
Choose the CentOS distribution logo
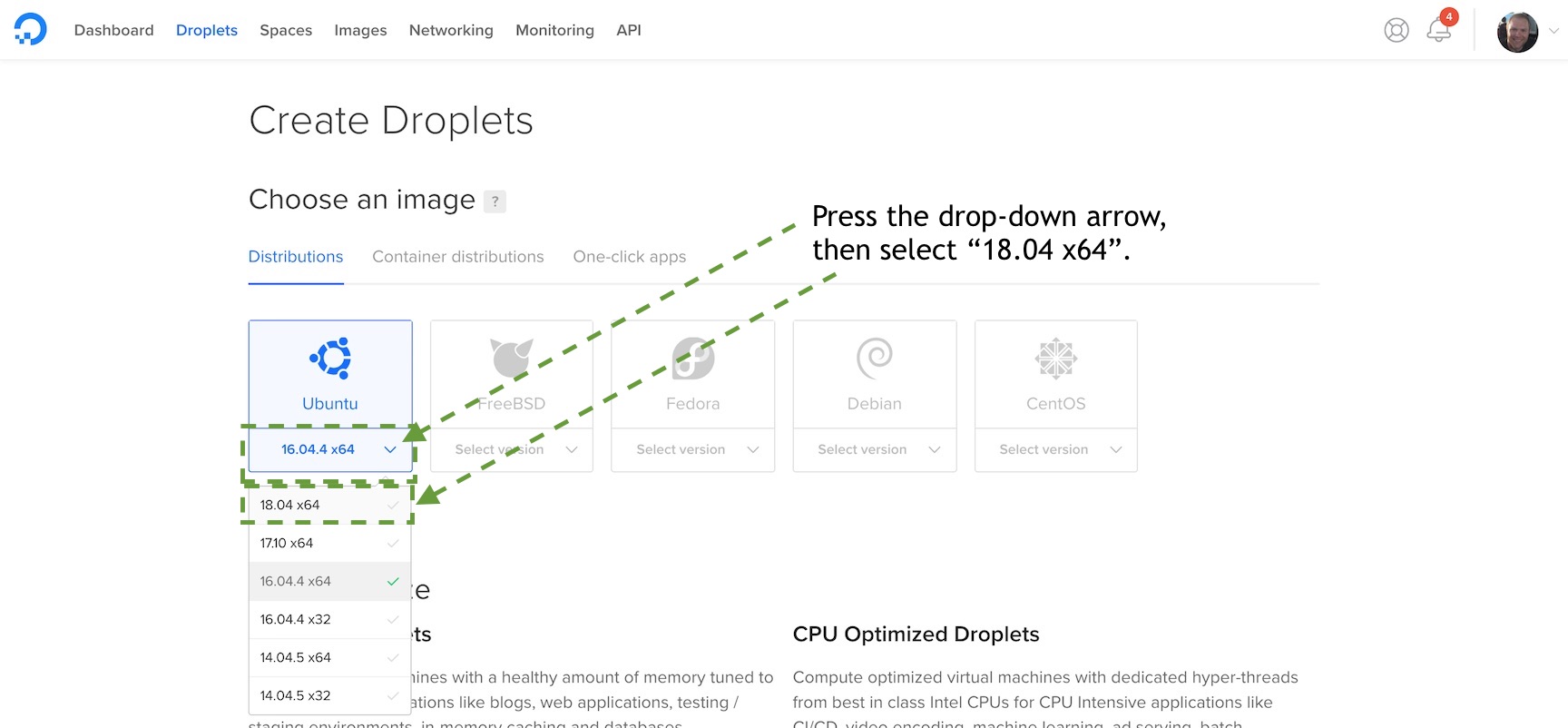pyautogui.click(x=1056, y=359)
